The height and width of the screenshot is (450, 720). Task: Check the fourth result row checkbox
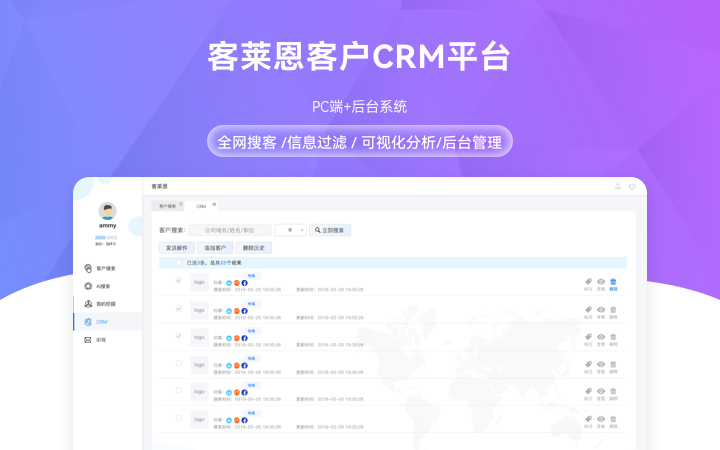179,363
